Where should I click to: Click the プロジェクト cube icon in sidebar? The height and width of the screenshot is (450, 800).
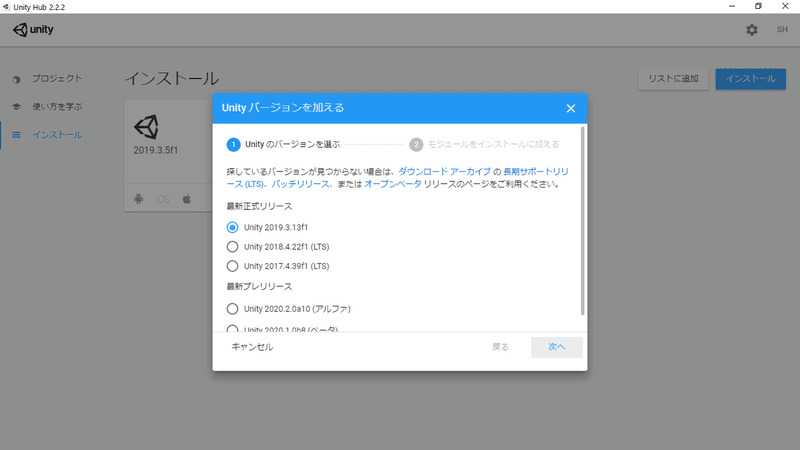[16, 79]
